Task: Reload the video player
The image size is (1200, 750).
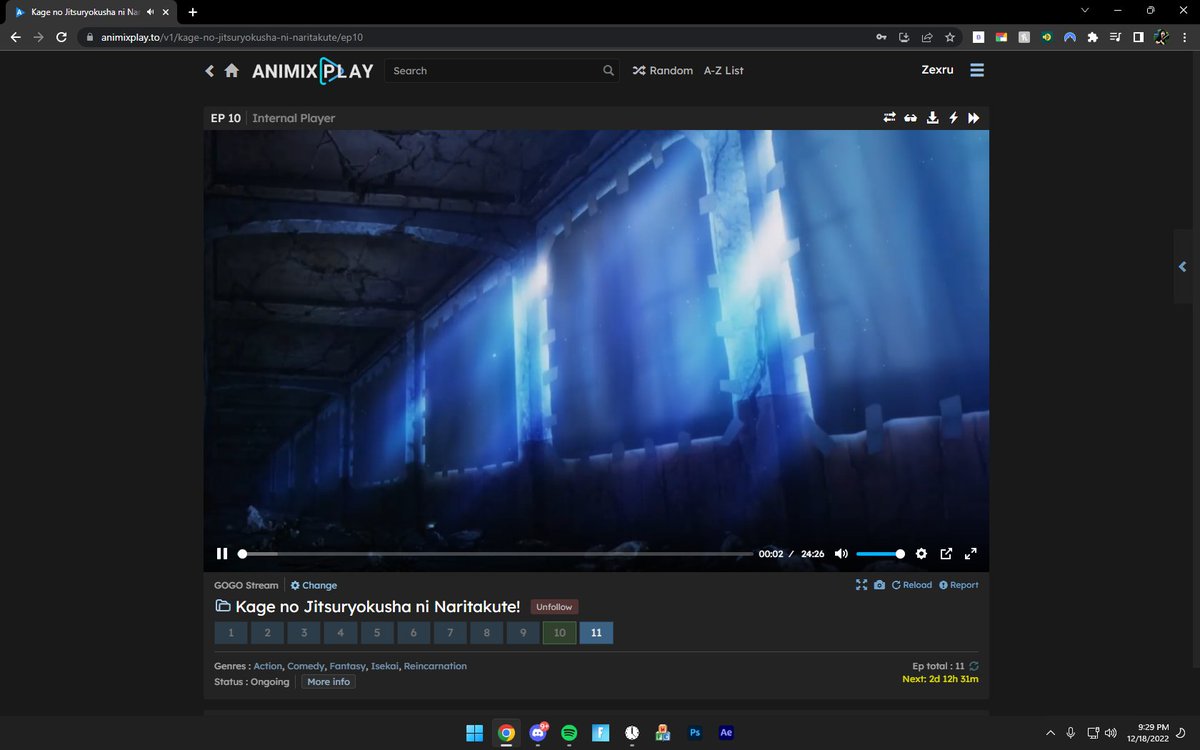Action: click(911, 585)
